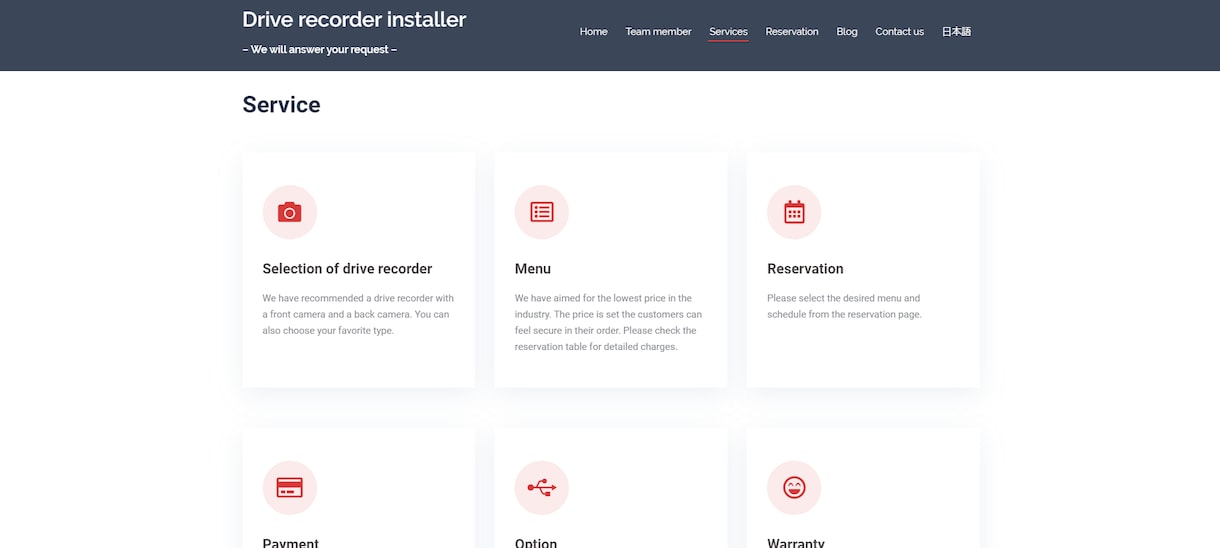
Task: Click the calendar icon above Reservation
Action: (794, 212)
